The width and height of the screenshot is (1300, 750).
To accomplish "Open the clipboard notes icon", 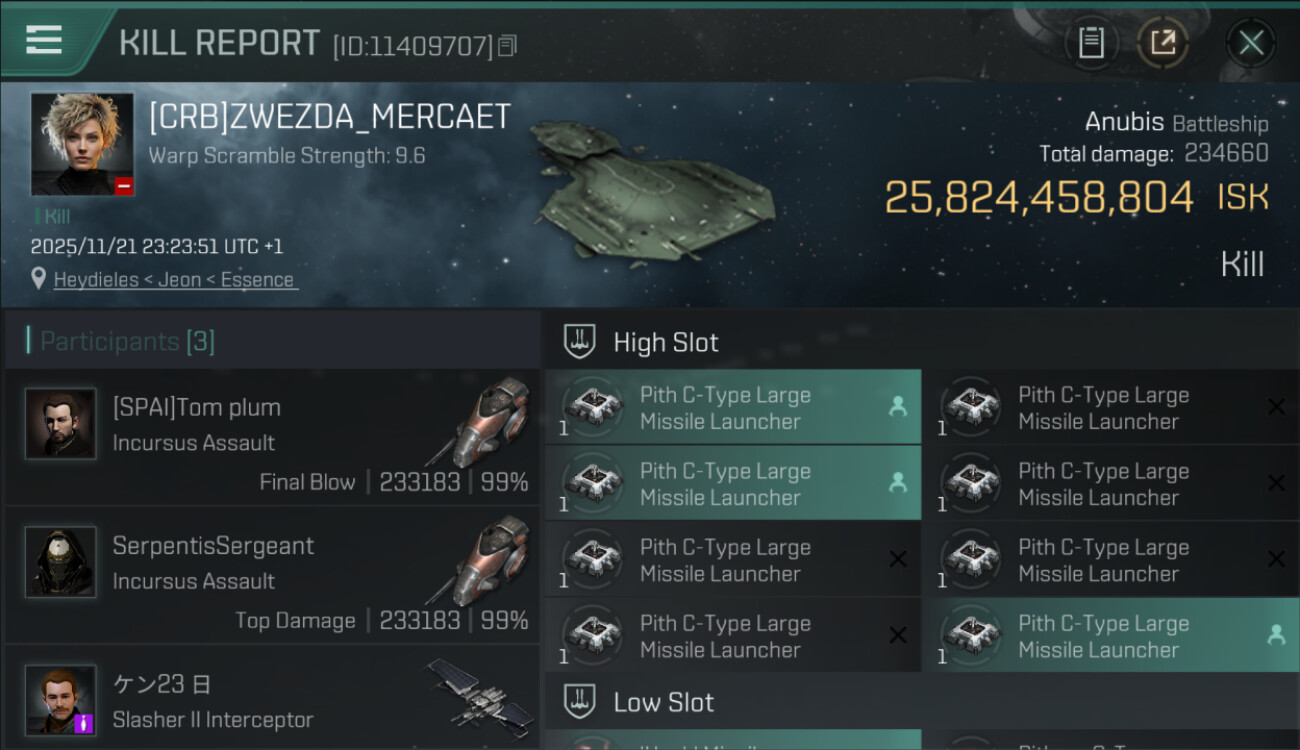I will [1091, 43].
